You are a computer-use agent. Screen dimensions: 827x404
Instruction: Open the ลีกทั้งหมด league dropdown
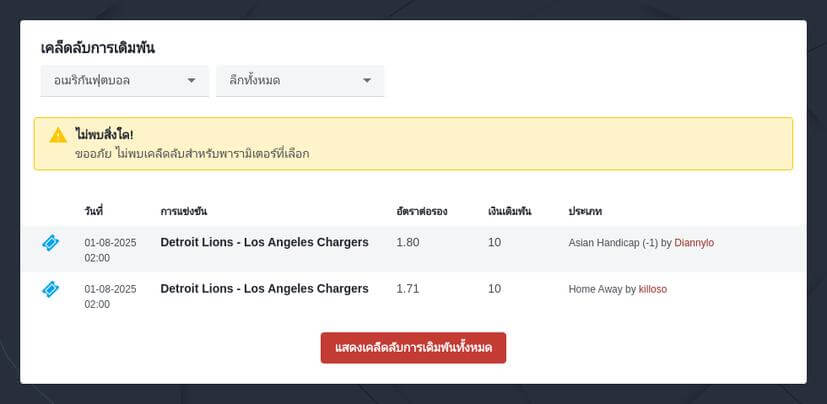click(x=300, y=81)
